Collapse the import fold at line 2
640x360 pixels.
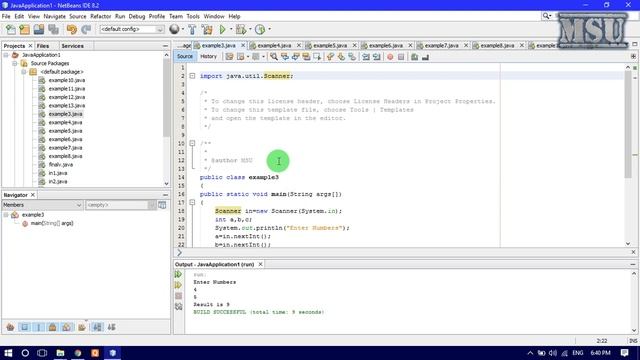tap(192, 76)
